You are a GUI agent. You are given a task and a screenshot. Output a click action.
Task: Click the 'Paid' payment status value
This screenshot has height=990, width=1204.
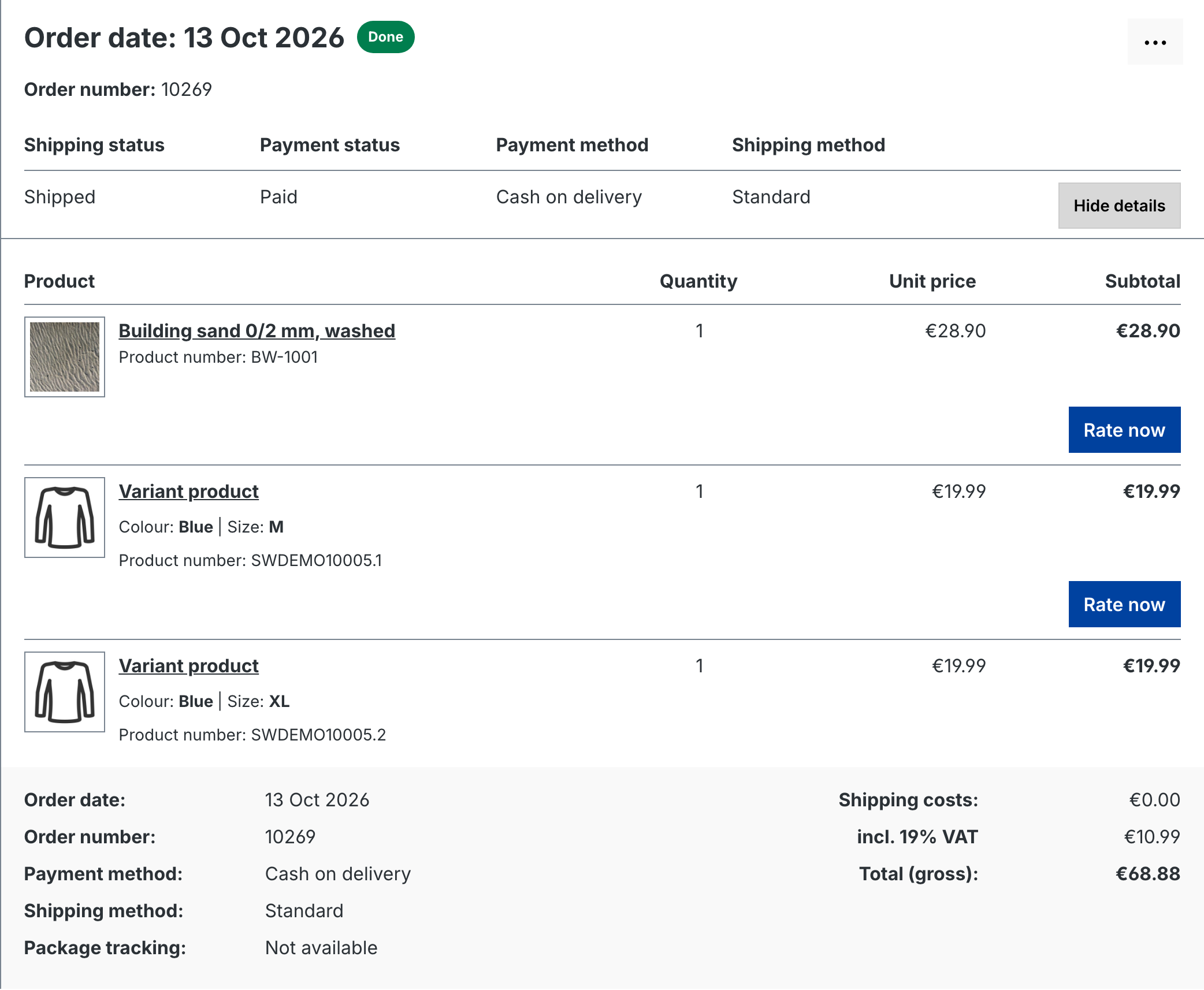coord(278,197)
